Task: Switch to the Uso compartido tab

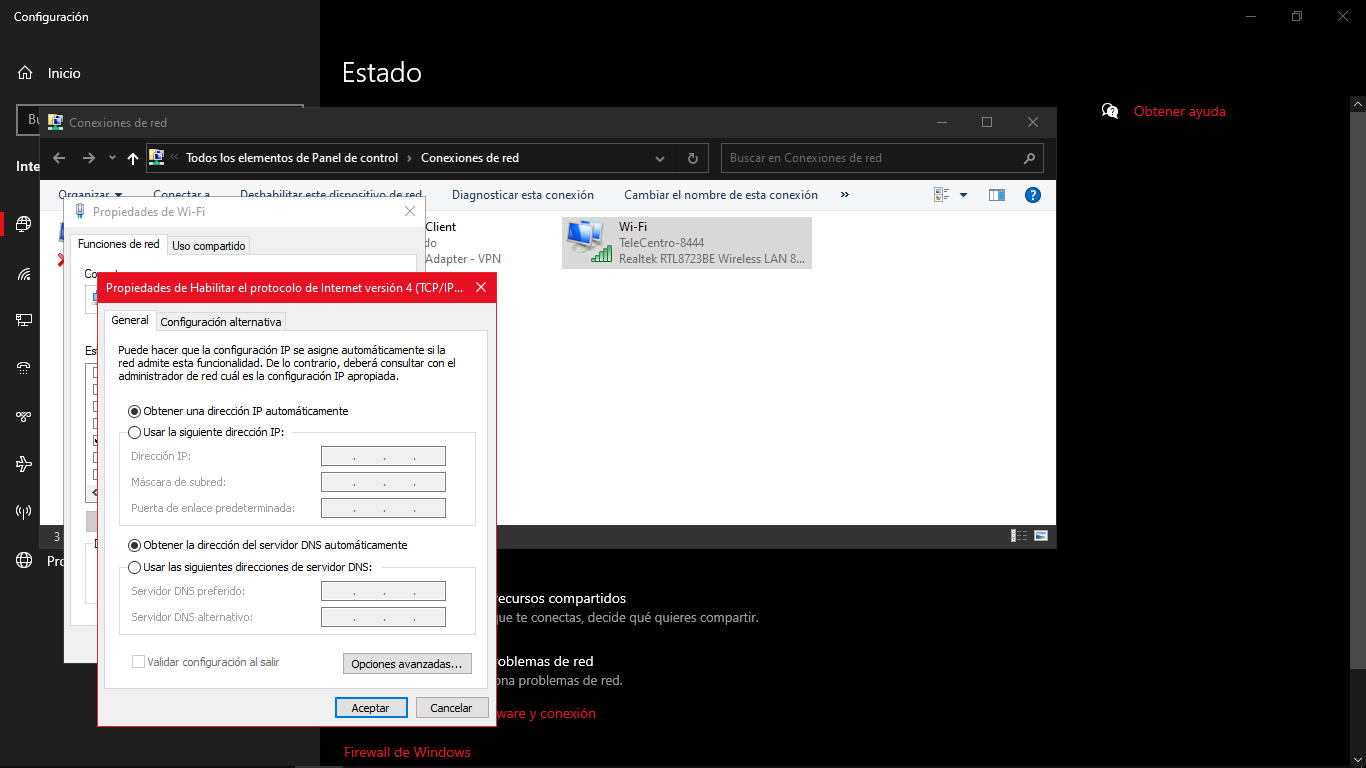Action: 208,246
